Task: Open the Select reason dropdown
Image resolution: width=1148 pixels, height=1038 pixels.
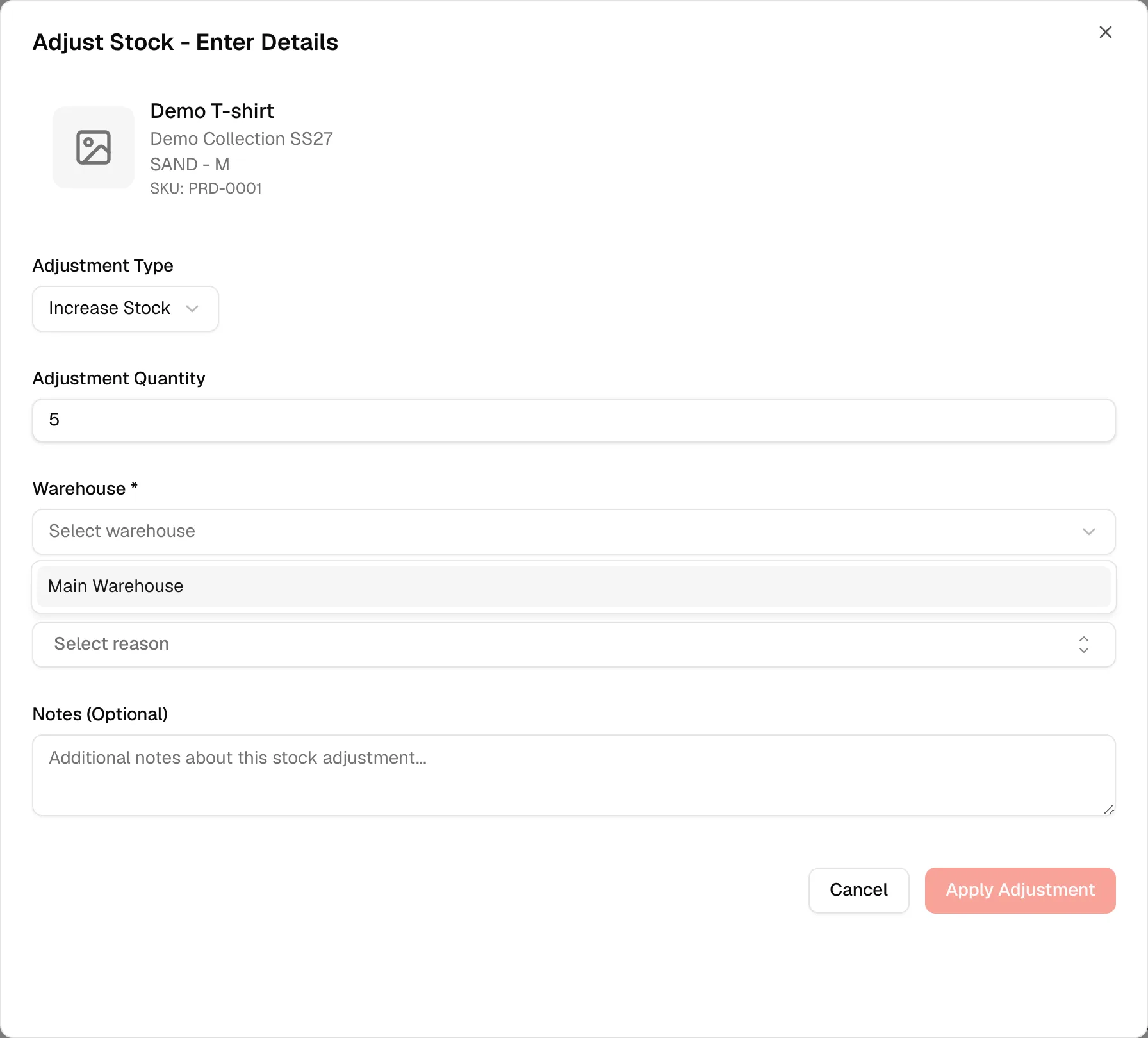Action: pyautogui.click(x=574, y=645)
